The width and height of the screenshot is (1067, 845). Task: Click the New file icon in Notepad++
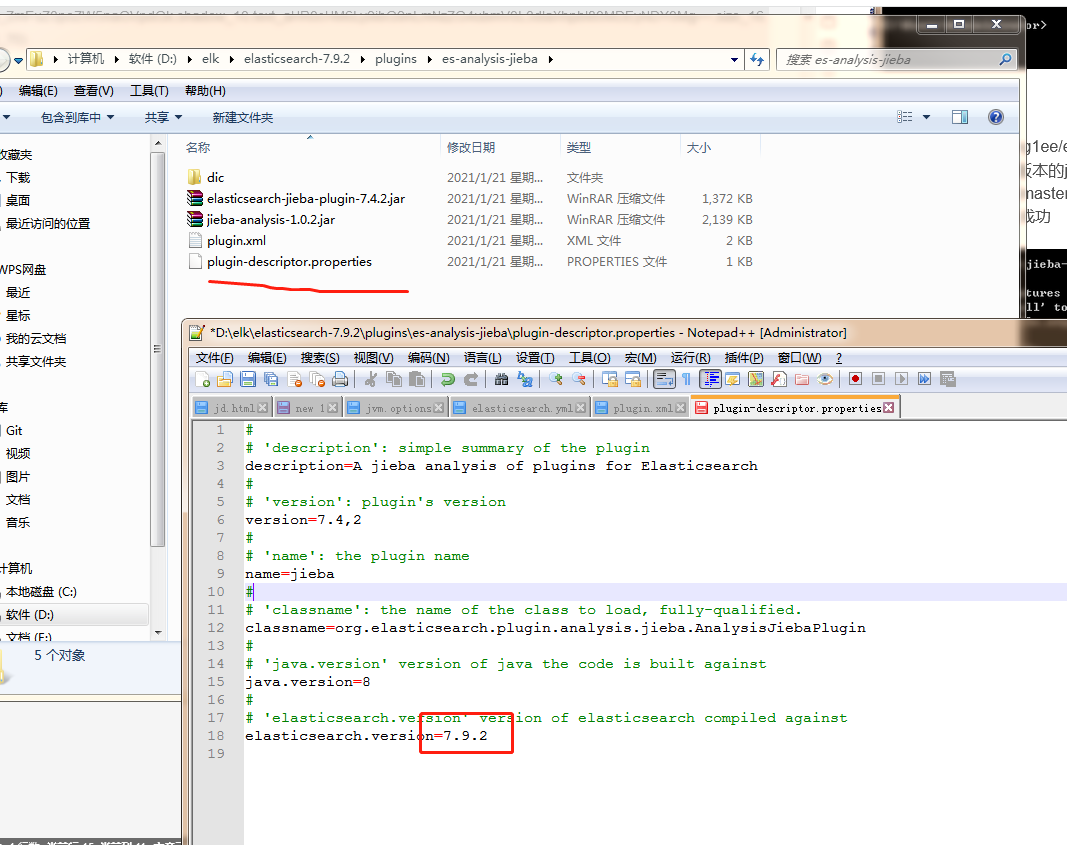(203, 380)
